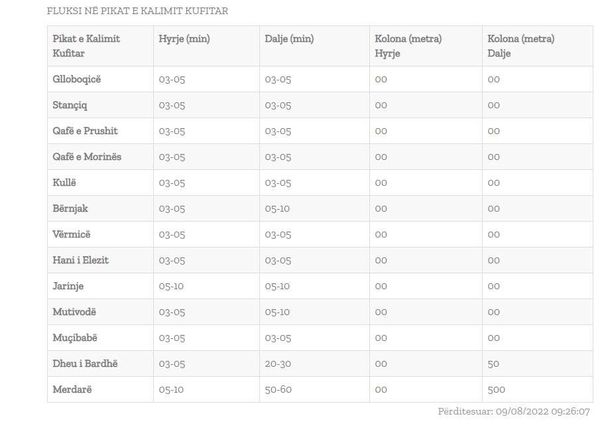Select the Qafë e Morinës row label
Screen dimensions: 600x428
point(87,157)
